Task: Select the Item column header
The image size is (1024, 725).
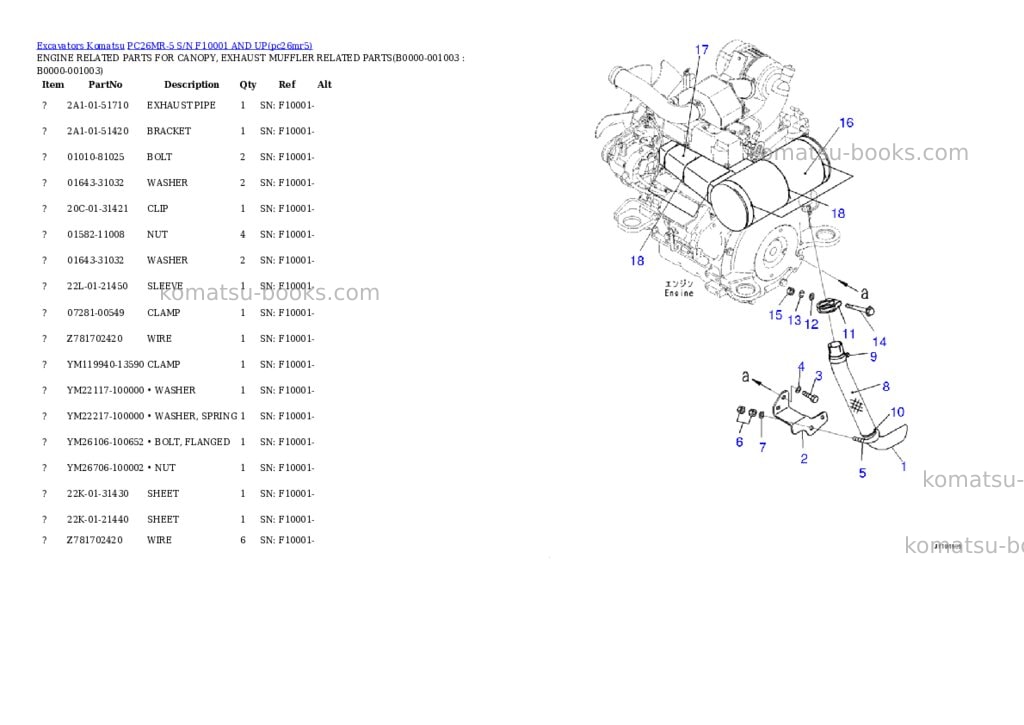Action: pos(53,84)
